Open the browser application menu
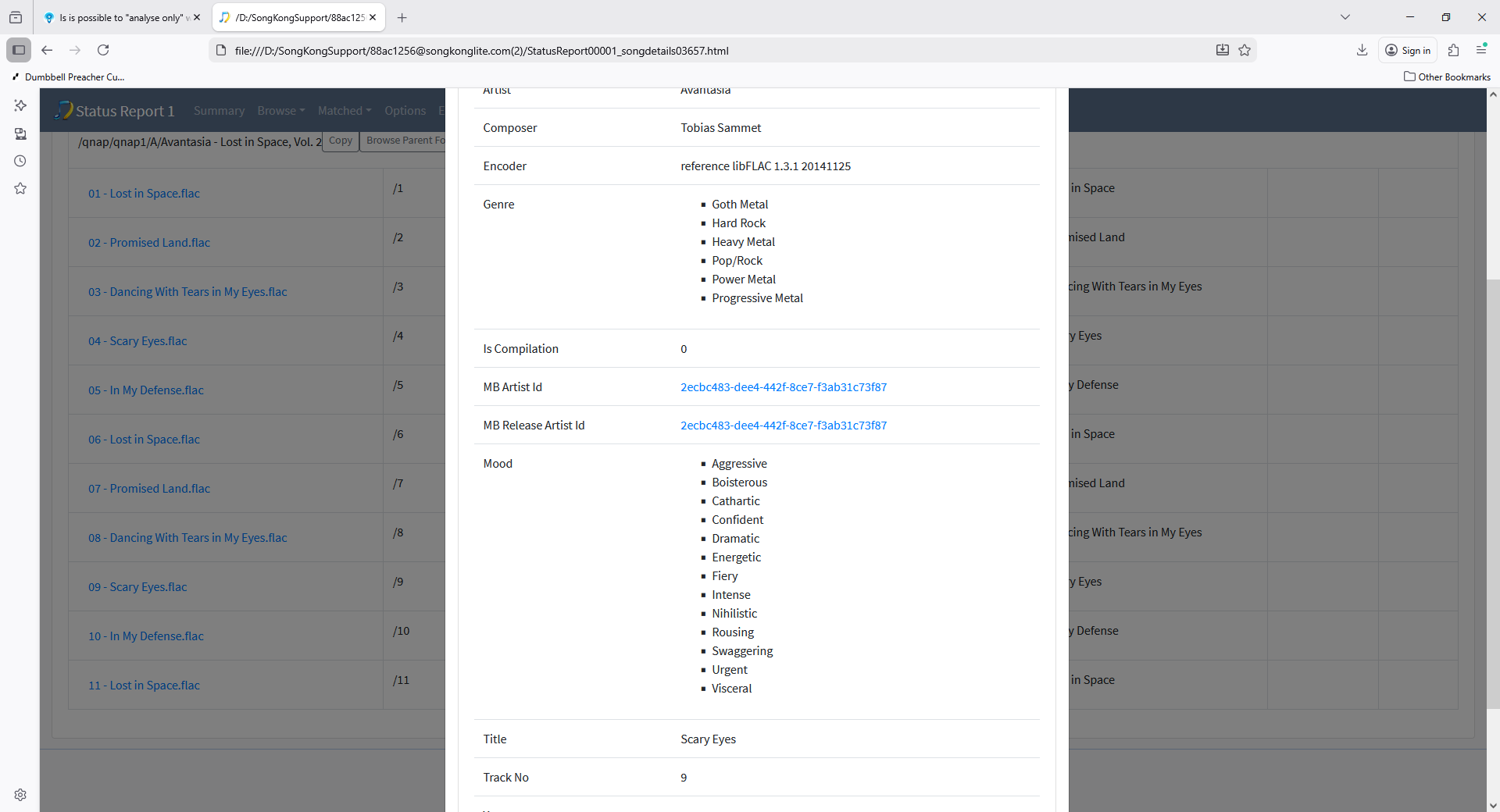 pyautogui.click(x=1481, y=50)
